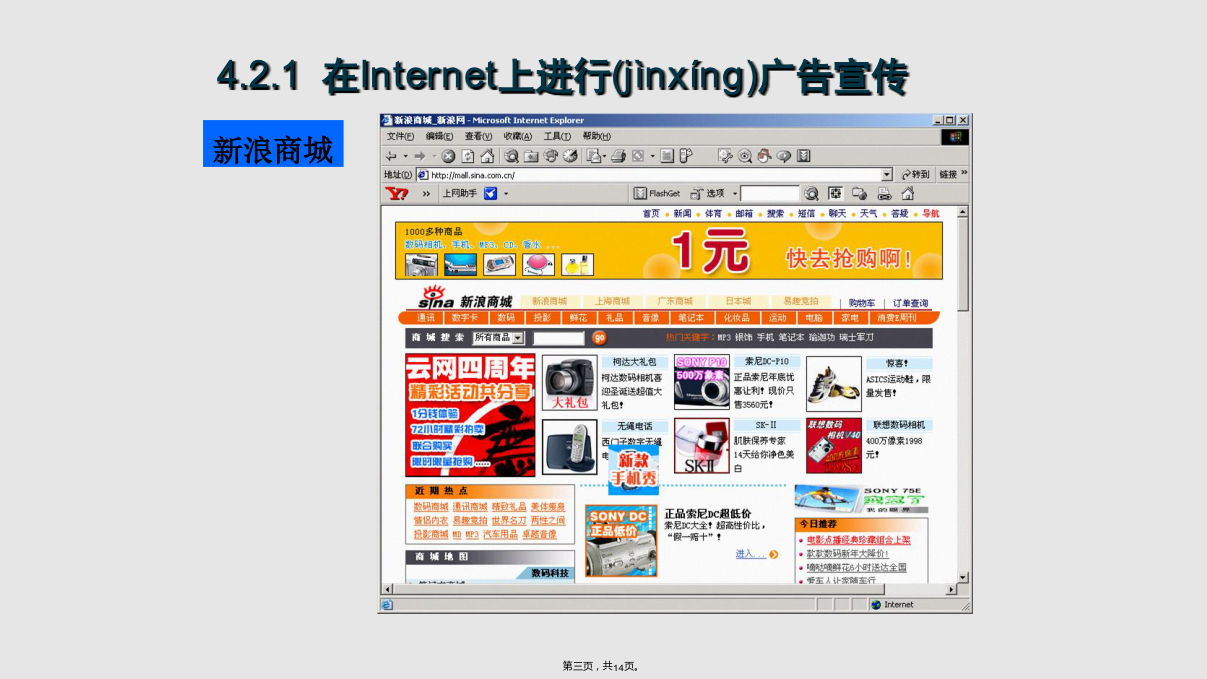Click the orange 'go' search button

click(599, 338)
